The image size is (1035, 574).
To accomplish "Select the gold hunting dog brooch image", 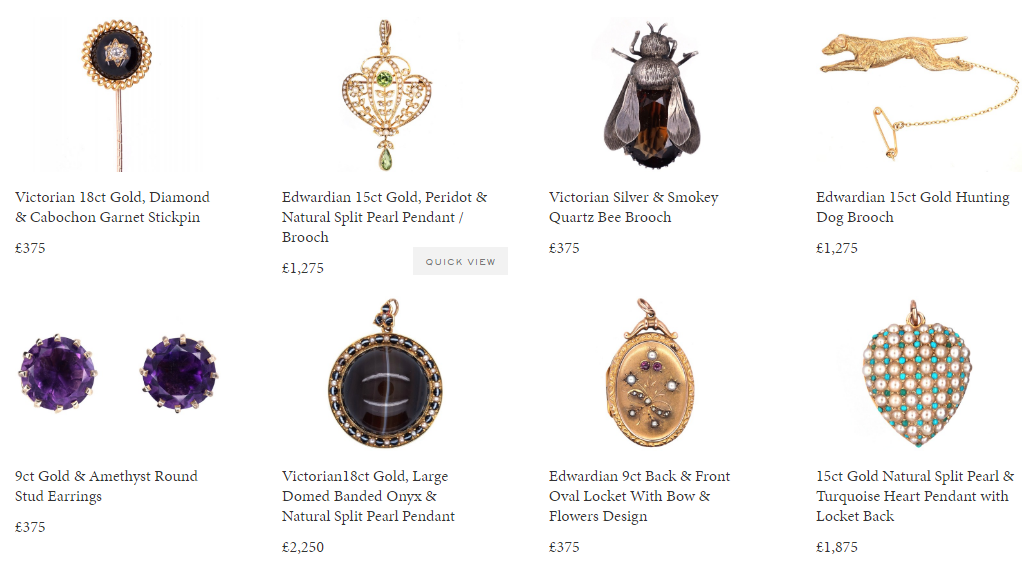I will click(919, 96).
